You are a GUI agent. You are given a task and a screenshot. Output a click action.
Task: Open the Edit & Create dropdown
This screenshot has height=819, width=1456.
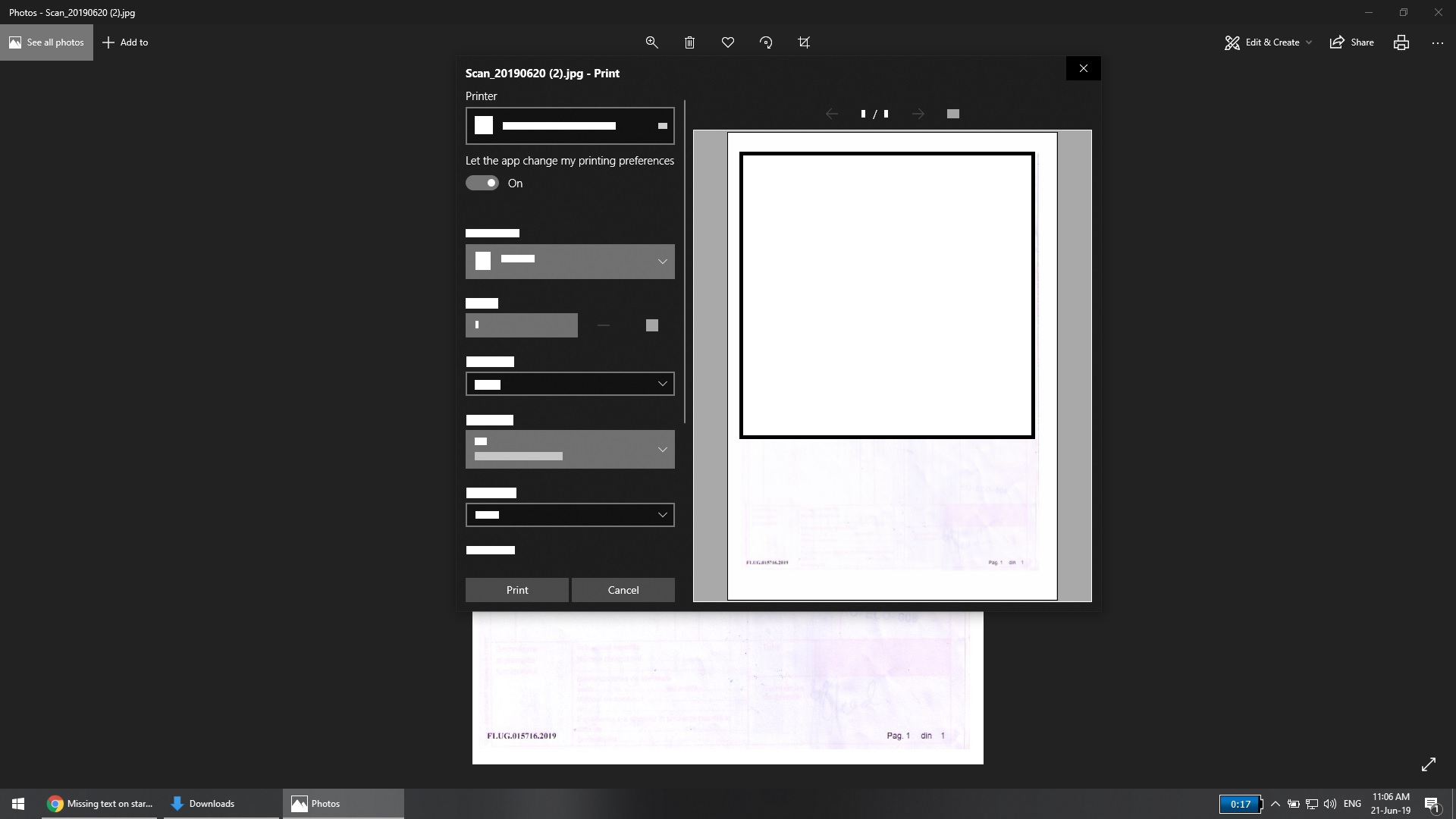click(x=1268, y=42)
